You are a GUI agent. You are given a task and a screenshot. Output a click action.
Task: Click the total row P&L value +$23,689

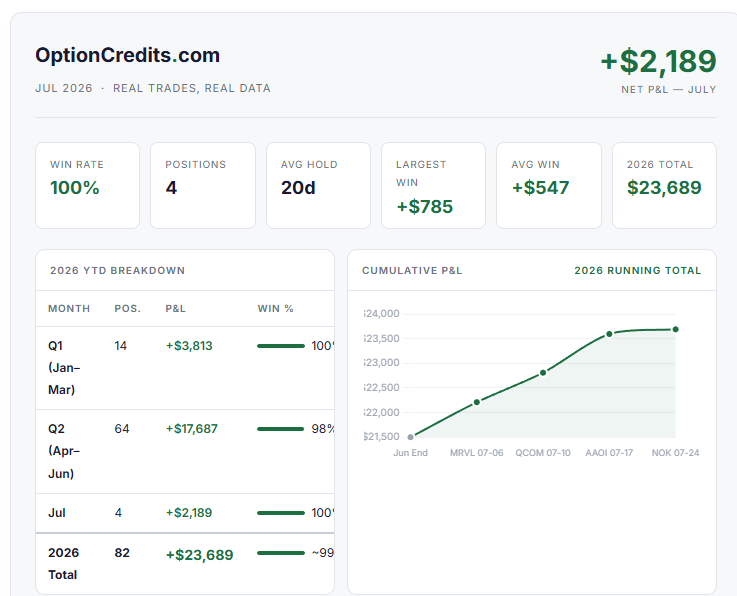point(199,555)
